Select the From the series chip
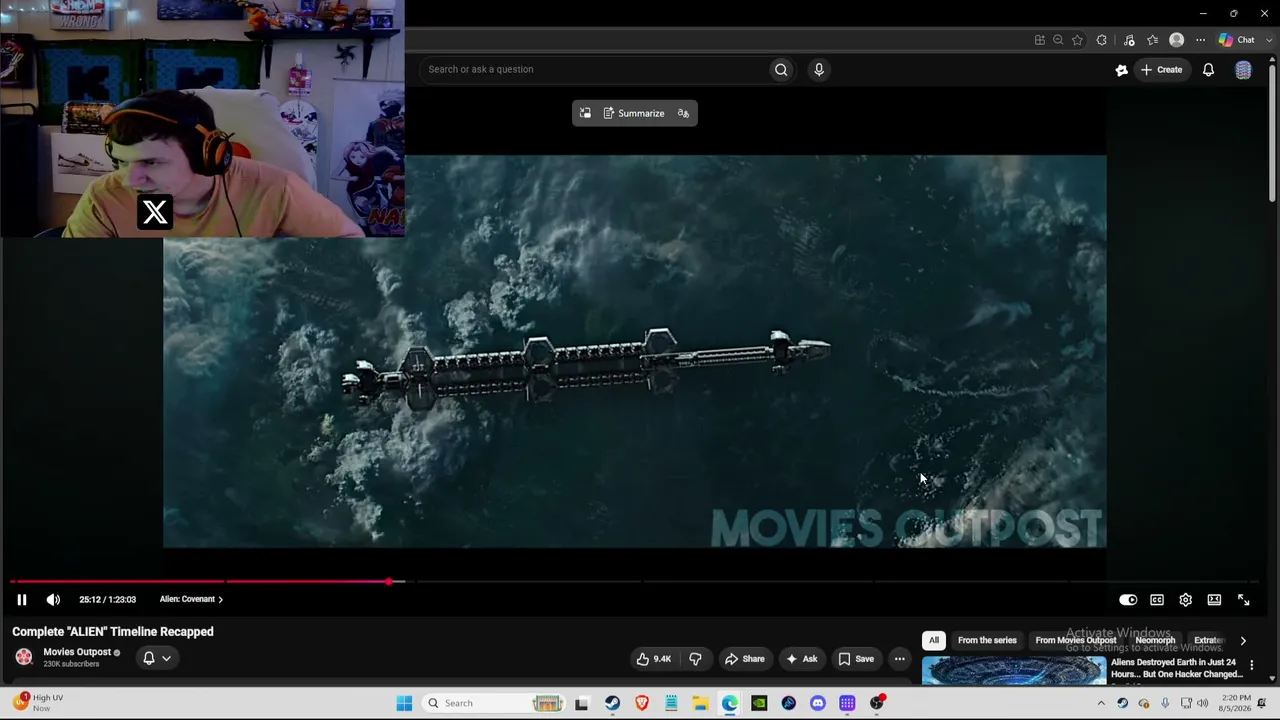Screen dimensions: 1280x720 click(x=987, y=640)
